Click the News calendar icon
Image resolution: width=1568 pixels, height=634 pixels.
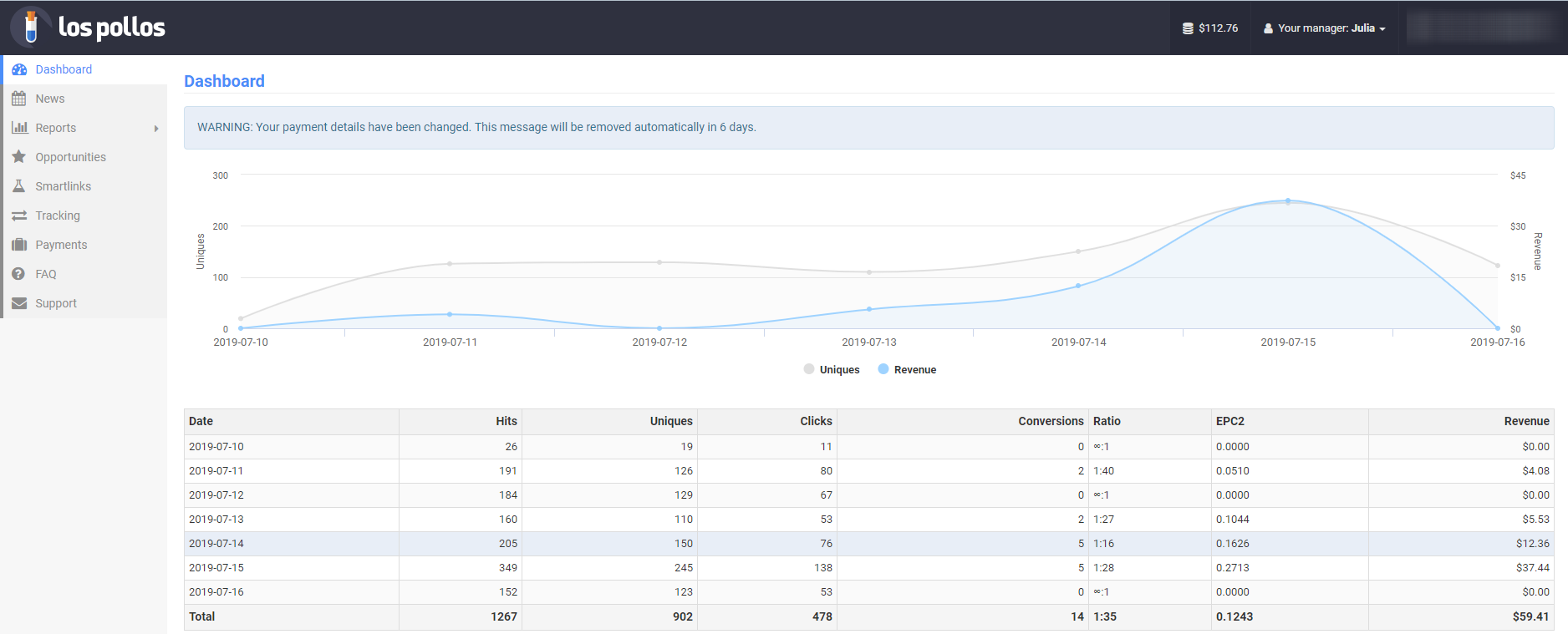coord(19,99)
